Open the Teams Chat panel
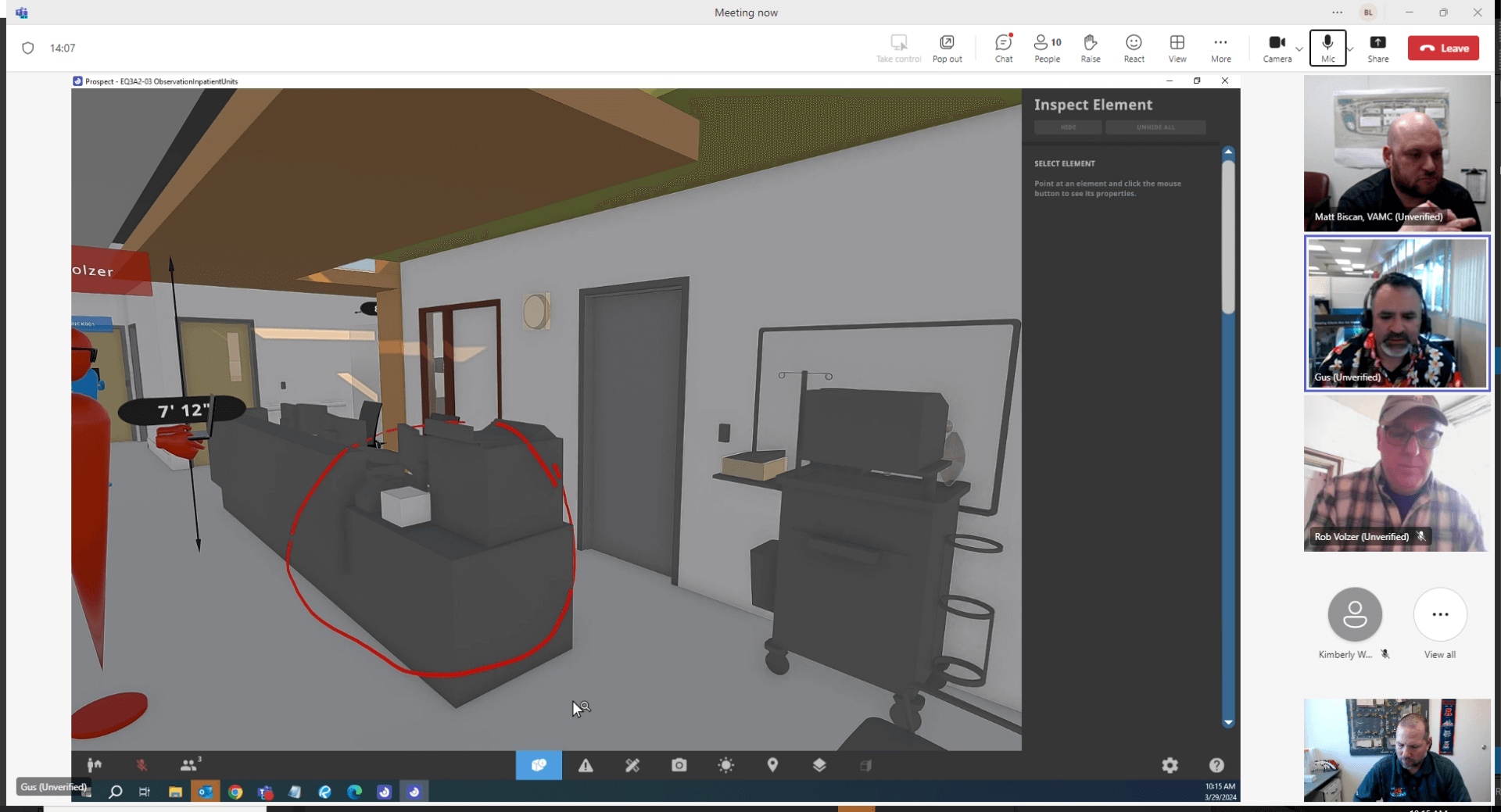This screenshot has width=1501, height=812. (1003, 48)
